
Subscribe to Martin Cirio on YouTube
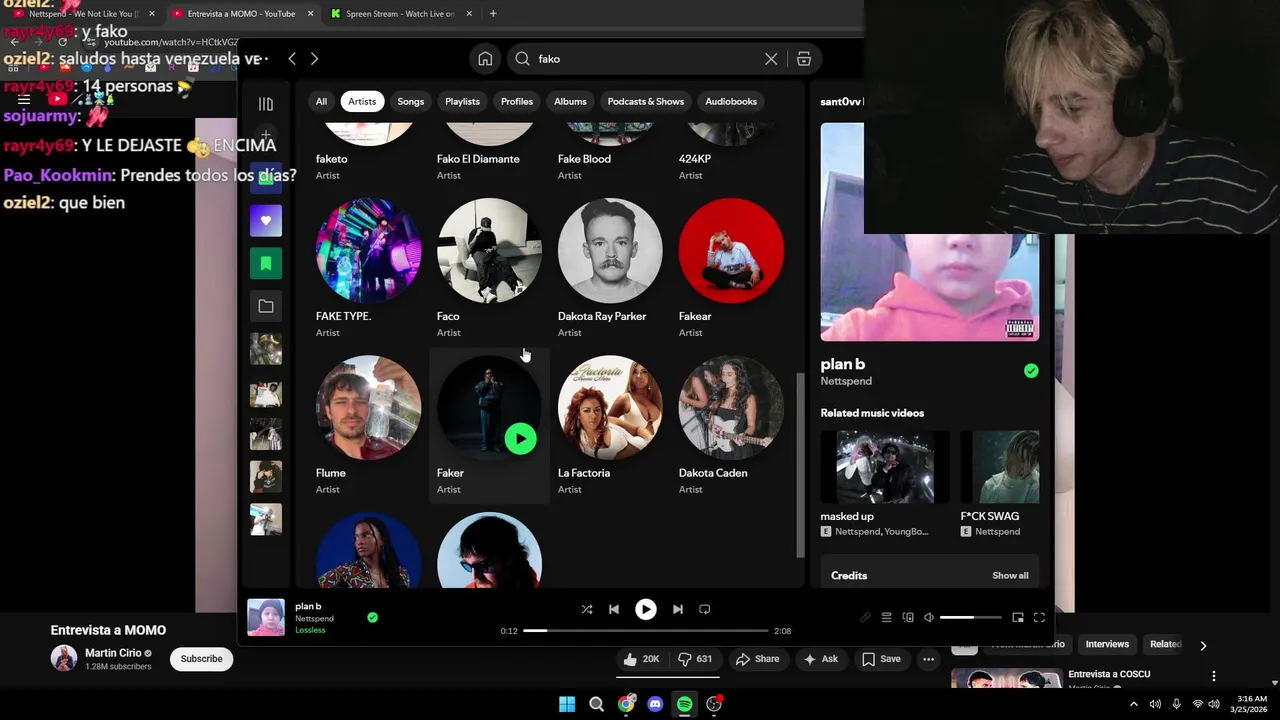tap(201, 659)
